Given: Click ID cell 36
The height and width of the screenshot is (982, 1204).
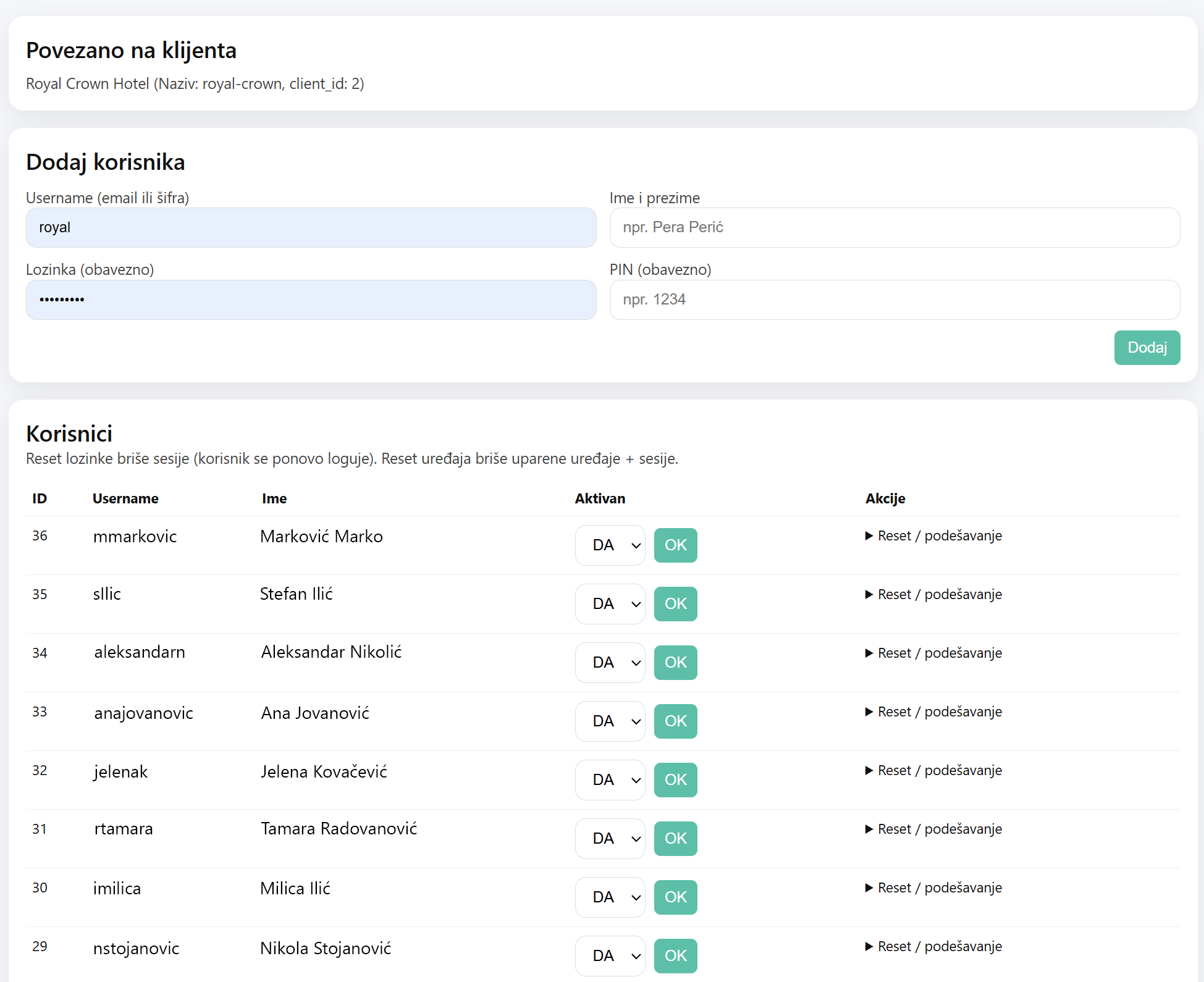Looking at the screenshot, I should pos(40,536).
